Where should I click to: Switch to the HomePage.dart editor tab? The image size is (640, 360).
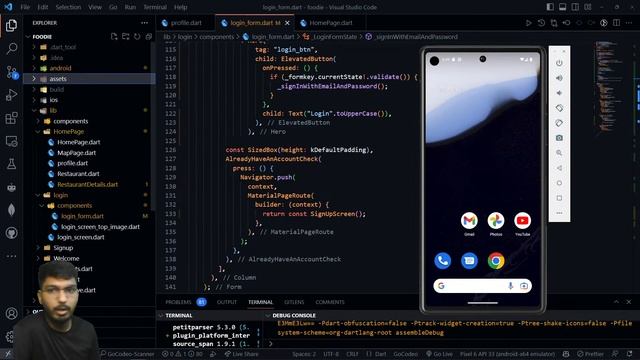pos(331,23)
